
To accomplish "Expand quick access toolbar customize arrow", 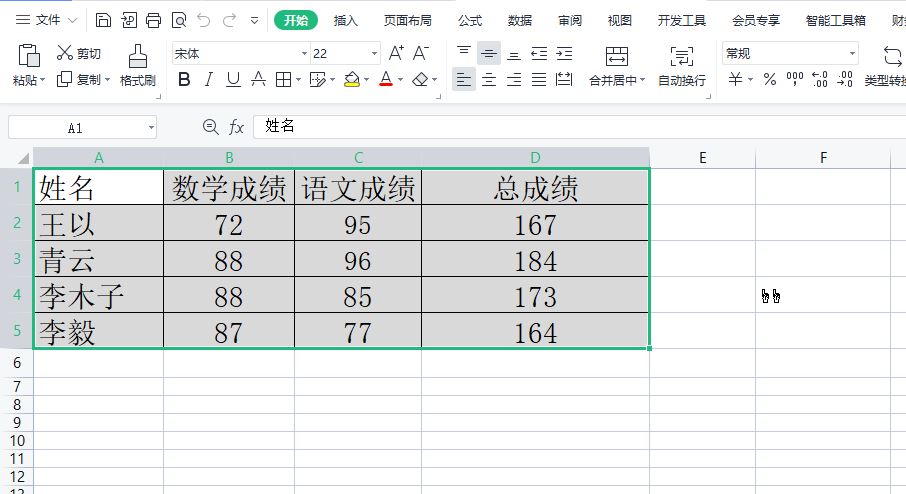I will pos(254,21).
